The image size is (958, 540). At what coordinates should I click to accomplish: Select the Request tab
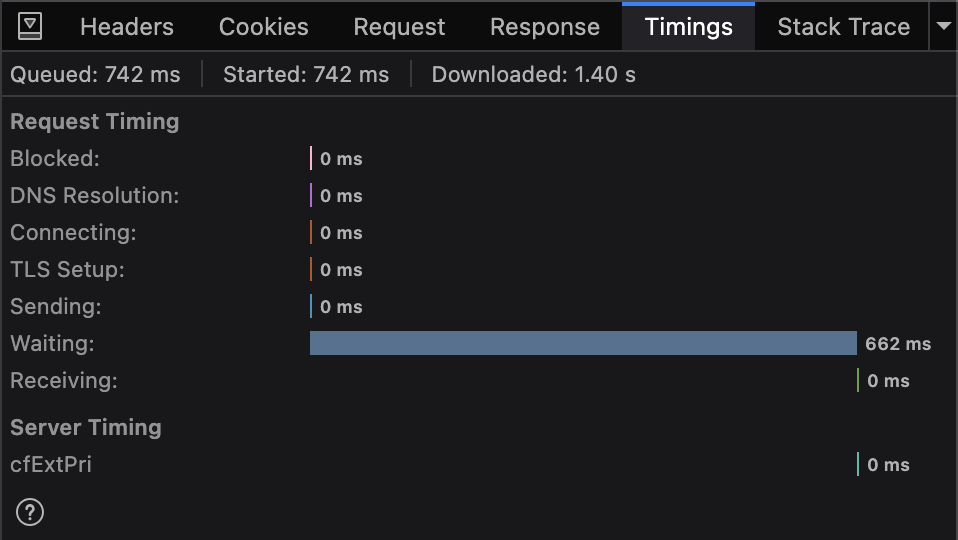[399, 27]
